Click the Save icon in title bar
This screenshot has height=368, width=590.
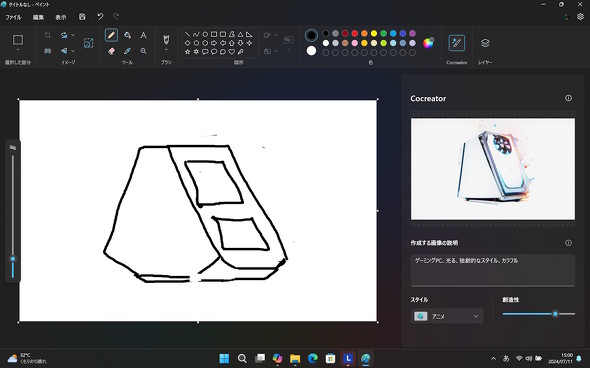click(x=82, y=17)
